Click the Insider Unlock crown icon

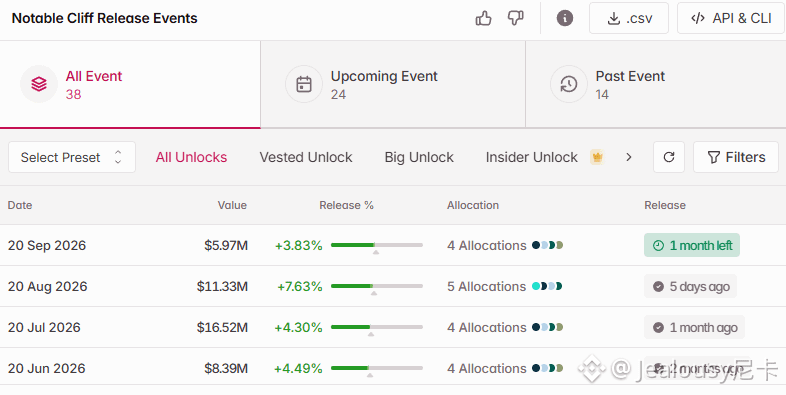[x=597, y=157]
